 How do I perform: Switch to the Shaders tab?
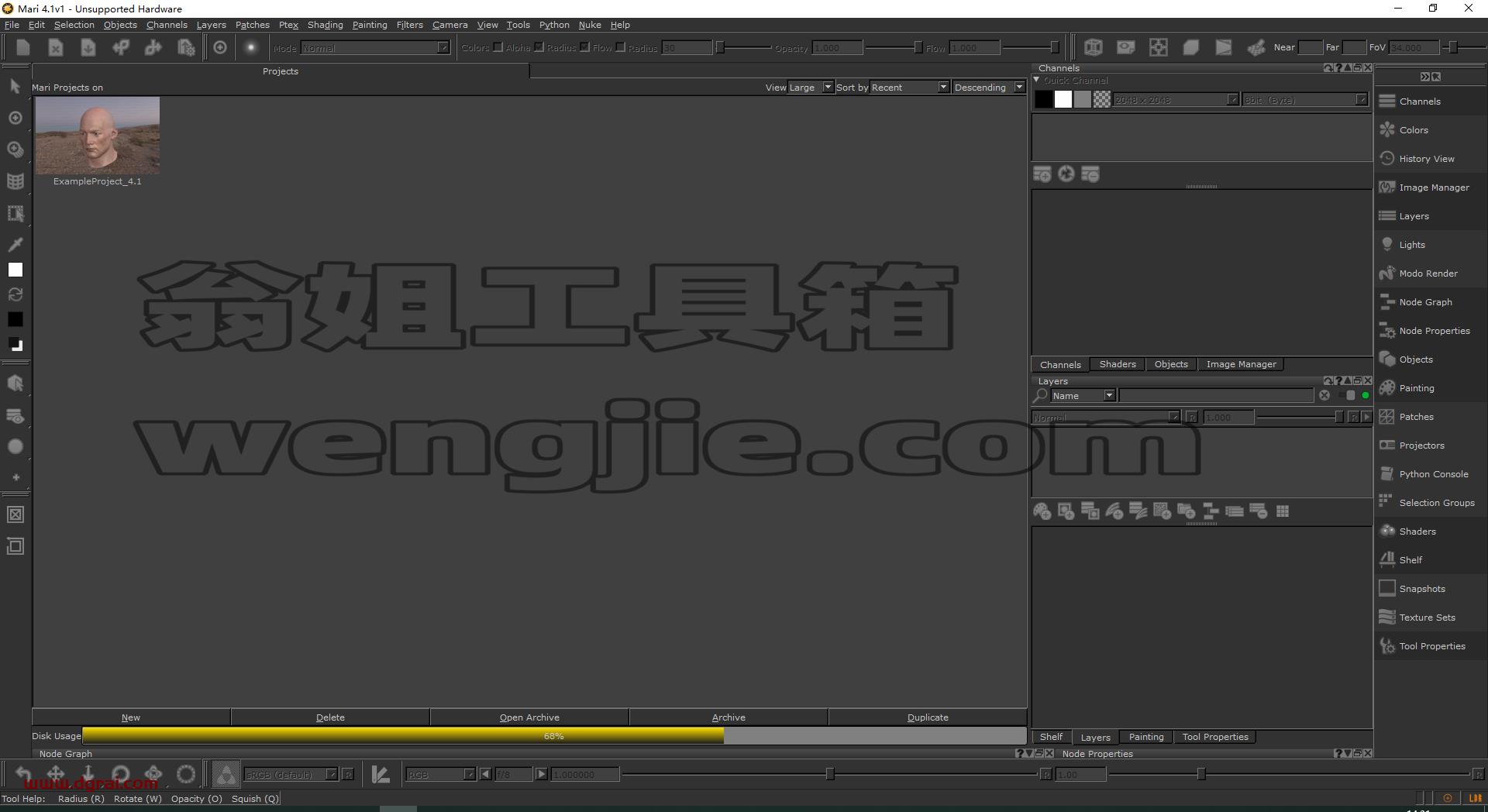coord(1118,364)
